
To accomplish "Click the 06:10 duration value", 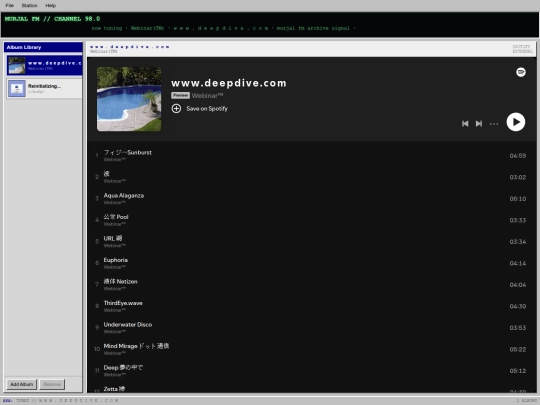I will (518, 199).
